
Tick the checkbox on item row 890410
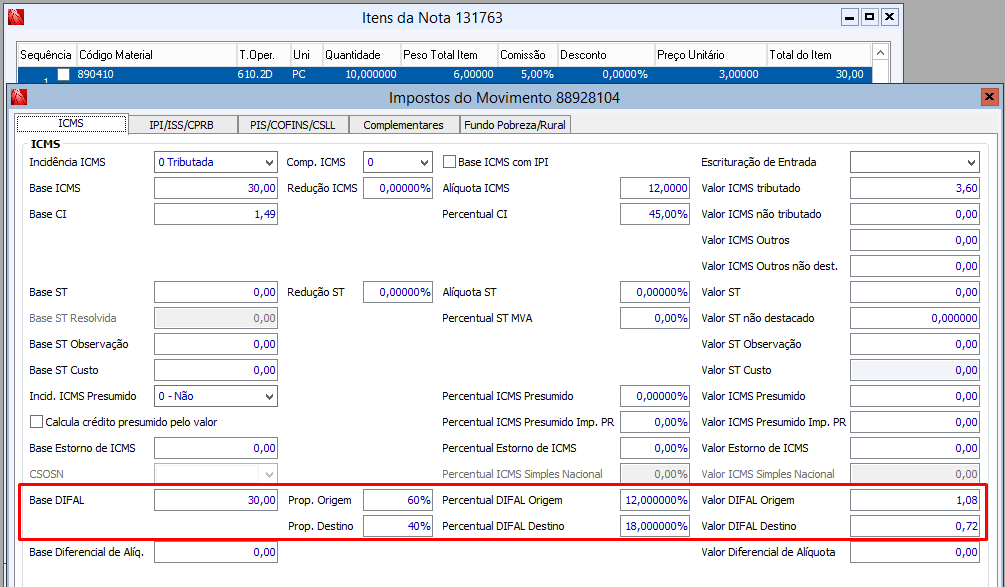point(64,75)
